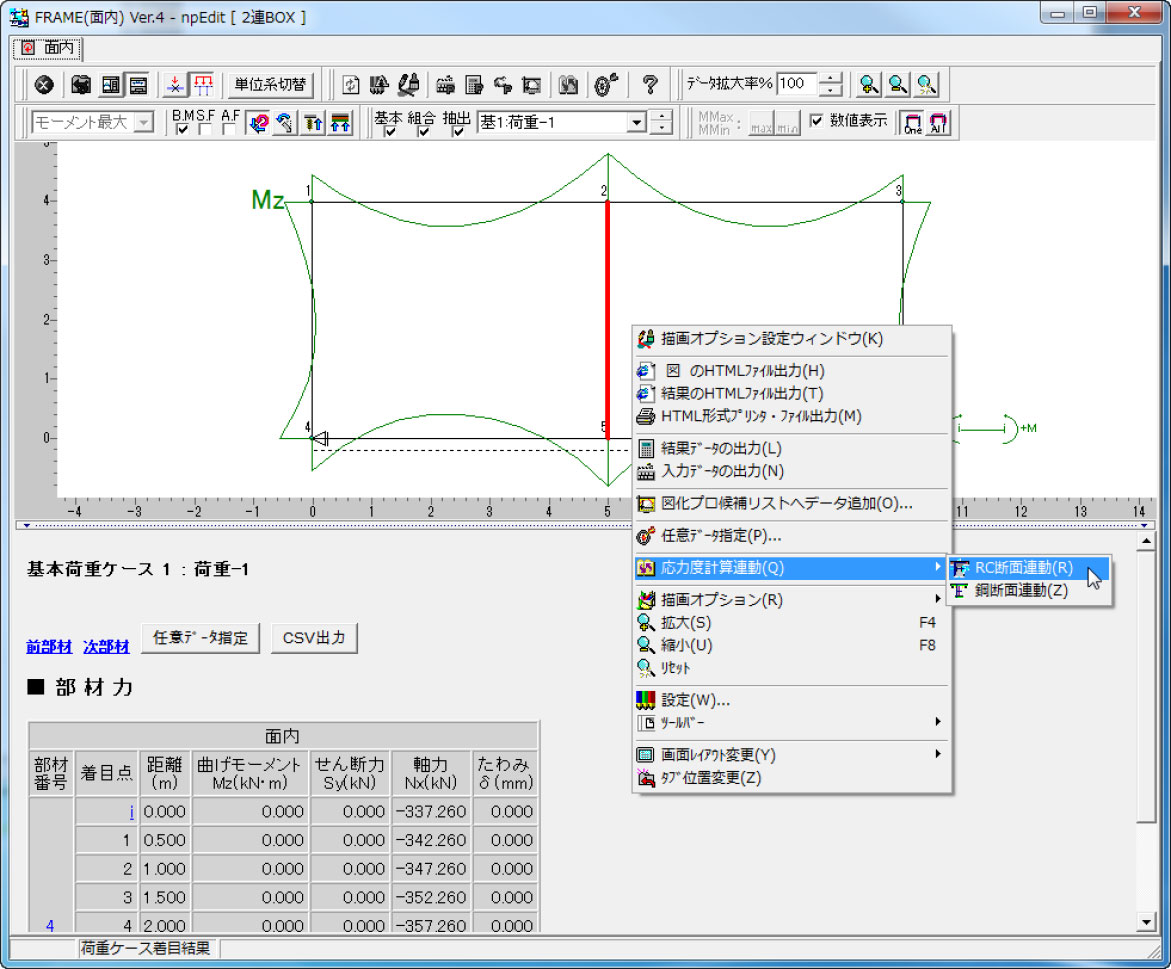The width and height of the screenshot is (1171, 969).
Task: Select the side-by-side screen layout icon
Action: [x=111, y=85]
